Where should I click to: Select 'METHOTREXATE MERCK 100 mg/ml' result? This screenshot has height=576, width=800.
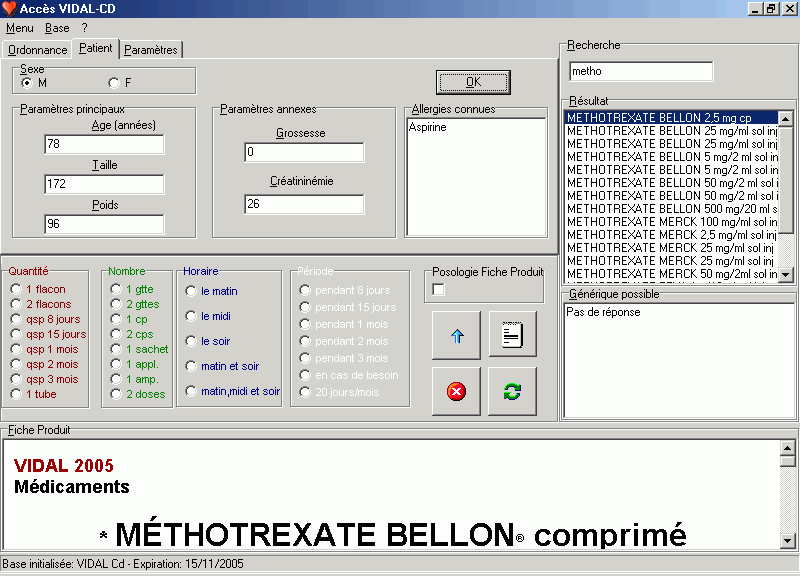[671, 222]
